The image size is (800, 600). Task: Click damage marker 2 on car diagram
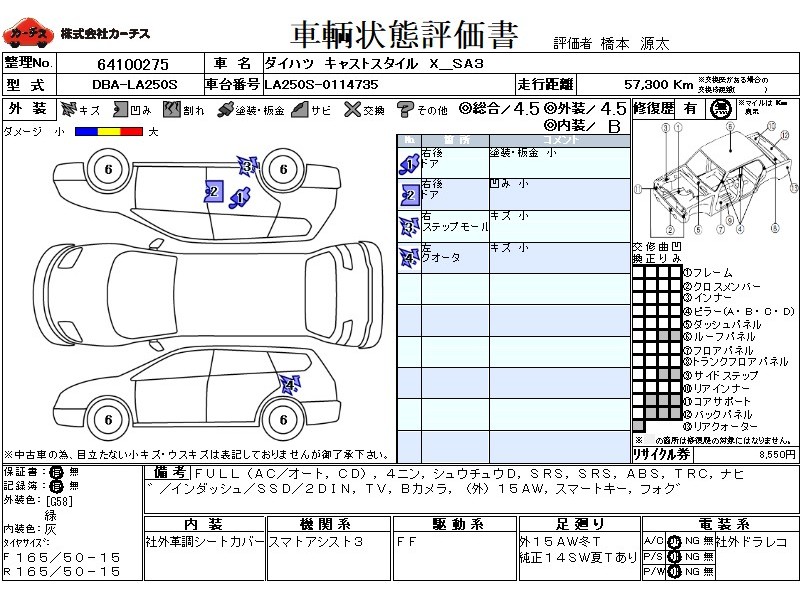pyautogui.click(x=212, y=191)
